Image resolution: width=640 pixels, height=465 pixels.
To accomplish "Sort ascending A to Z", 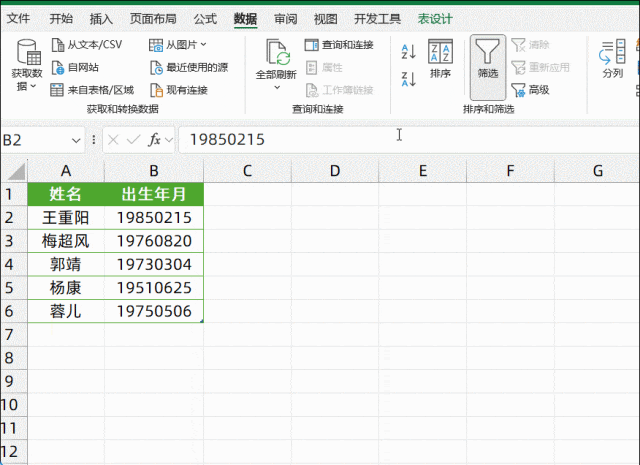I will 409,52.
